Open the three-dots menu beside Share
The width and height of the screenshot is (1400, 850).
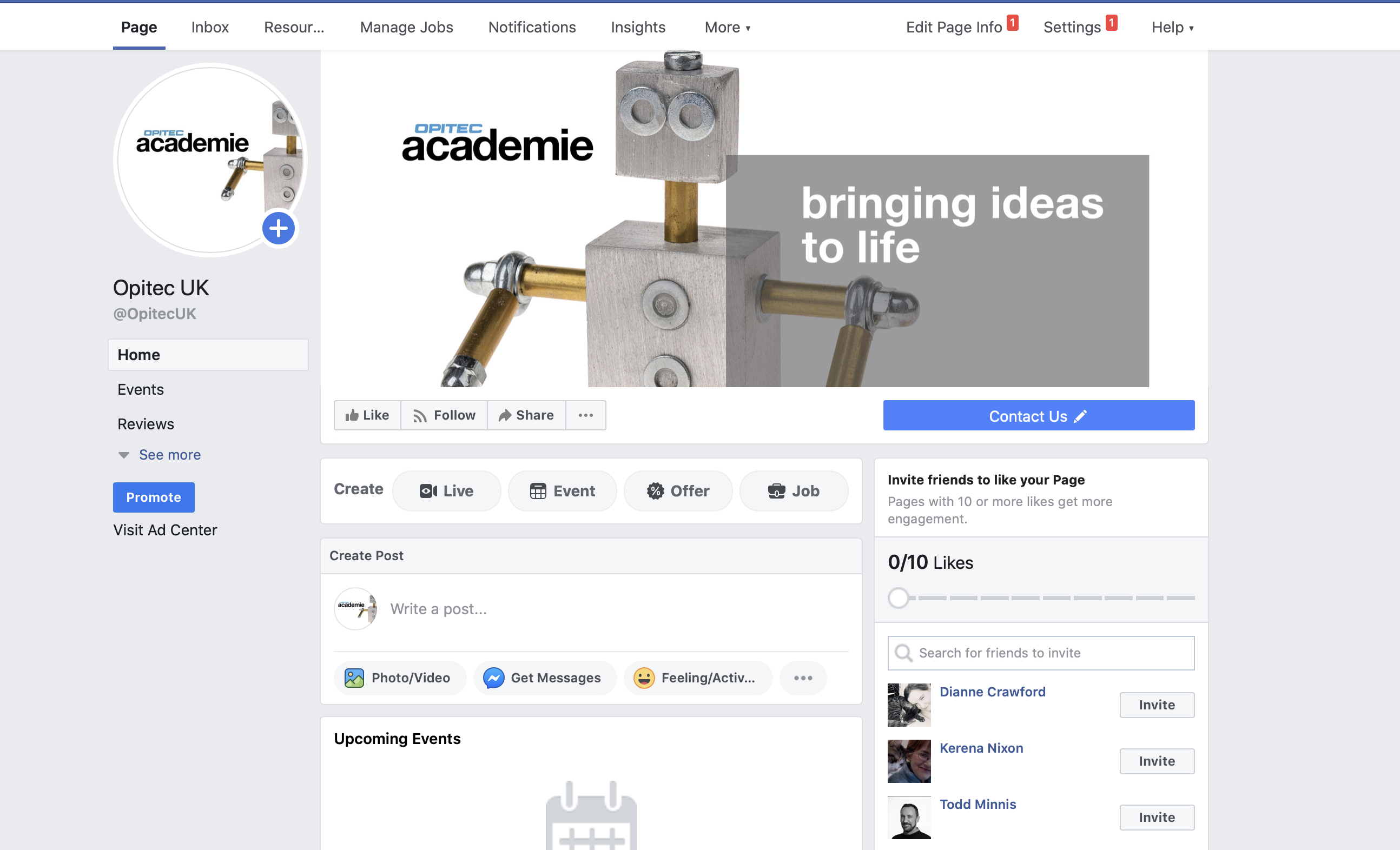[586, 415]
